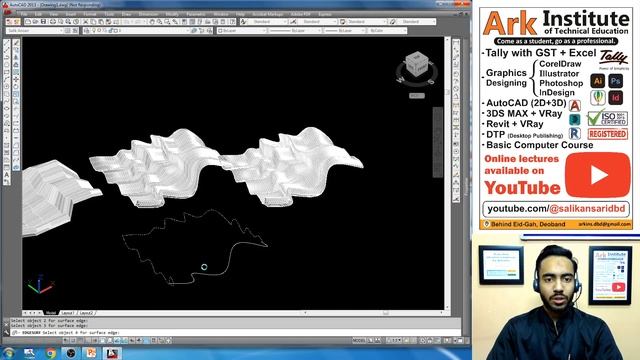Open the workspace selection dropdown

click(34, 31)
